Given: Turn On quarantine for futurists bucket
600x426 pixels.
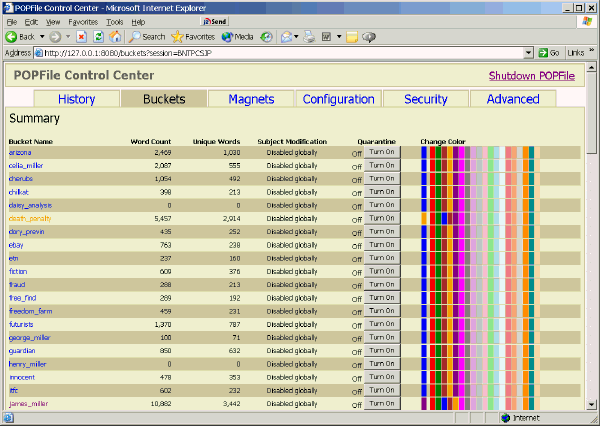Looking at the screenshot, I should (x=382, y=324).
